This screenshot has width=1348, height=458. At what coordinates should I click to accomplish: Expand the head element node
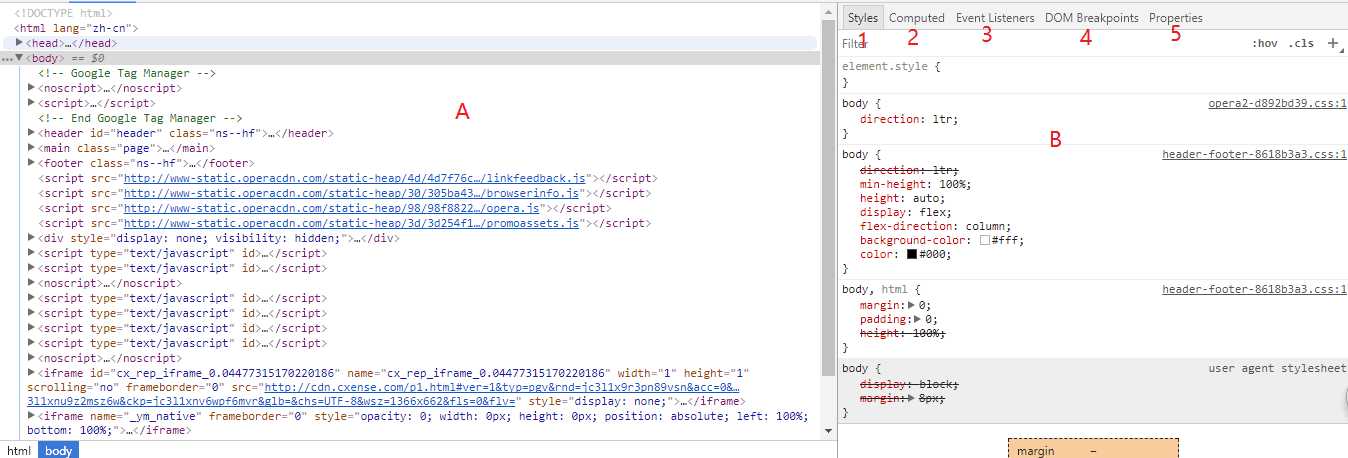(x=20, y=44)
